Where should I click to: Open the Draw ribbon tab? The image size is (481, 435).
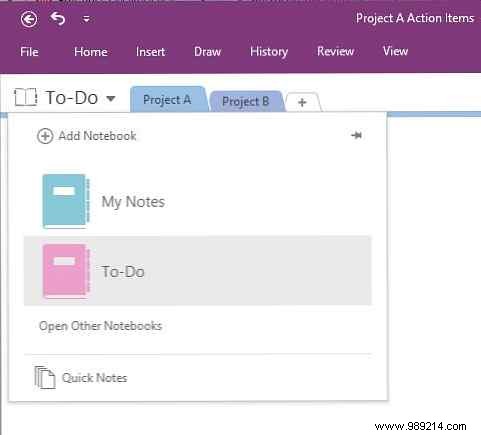coord(207,52)
